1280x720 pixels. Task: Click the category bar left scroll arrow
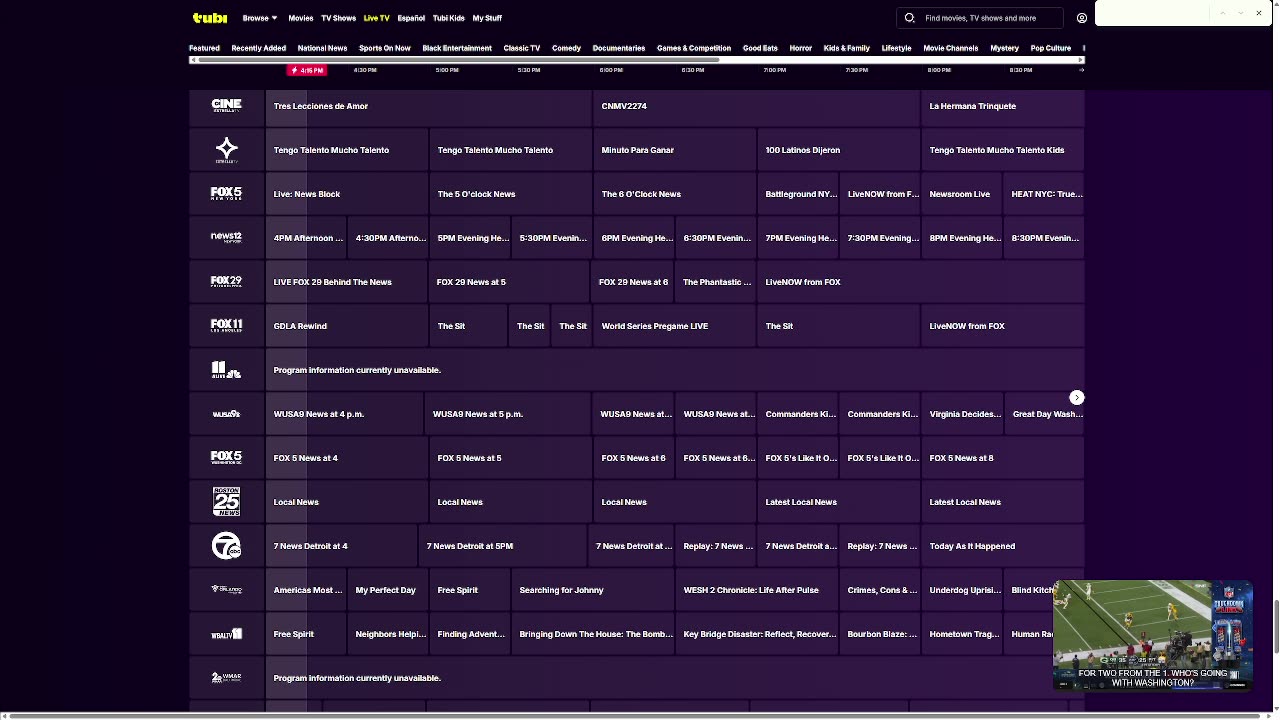[192, 60]
